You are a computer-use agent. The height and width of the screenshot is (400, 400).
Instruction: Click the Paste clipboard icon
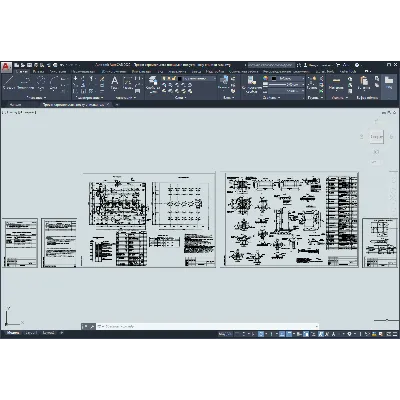pyautogui.click(x=364, y=83)
